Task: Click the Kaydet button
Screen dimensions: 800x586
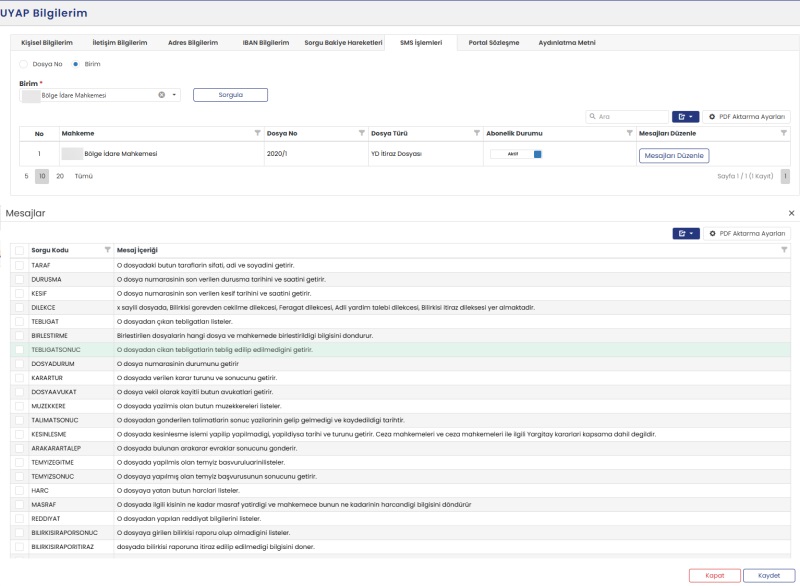Action: (768, 576)
